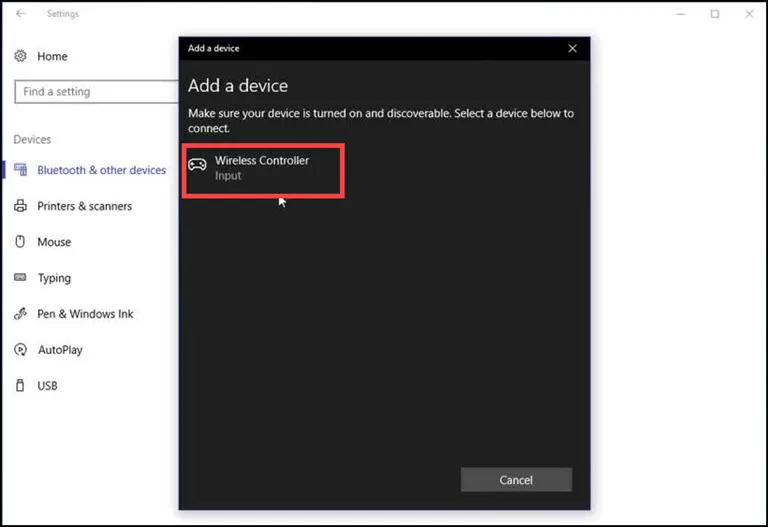
Task: Click the back arrow in Settings
Action: pos(21,14)
